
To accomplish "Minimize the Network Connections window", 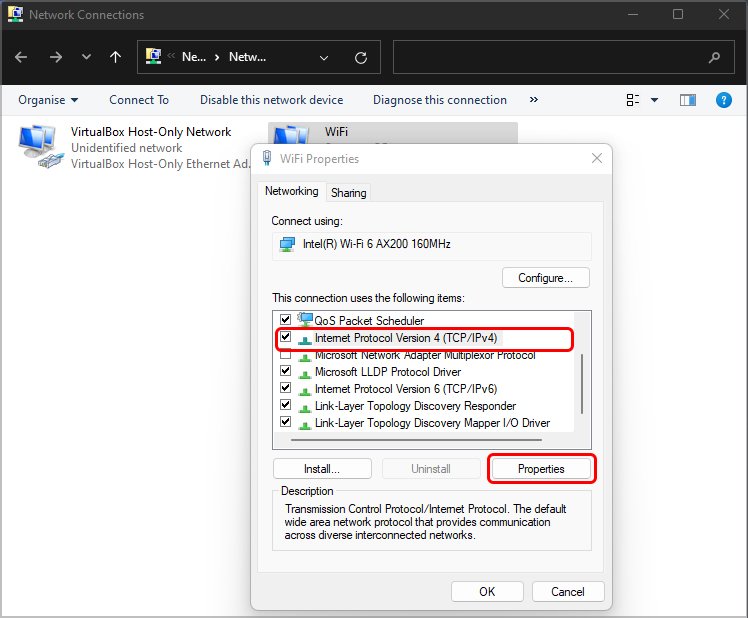I will click(x=633, y=14).
